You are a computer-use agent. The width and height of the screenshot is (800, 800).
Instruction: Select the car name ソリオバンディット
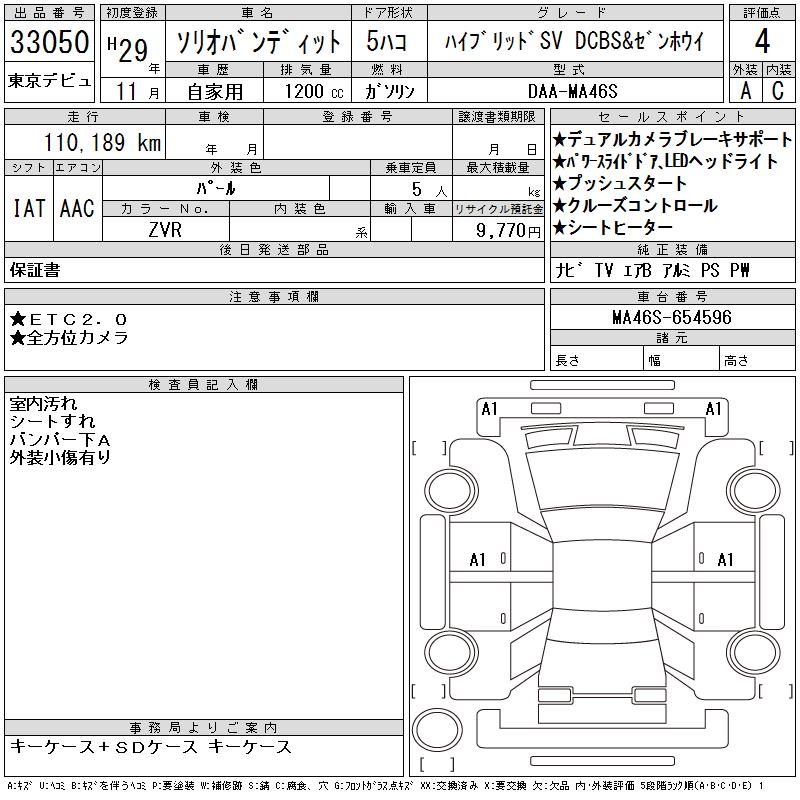click(258, 41)
